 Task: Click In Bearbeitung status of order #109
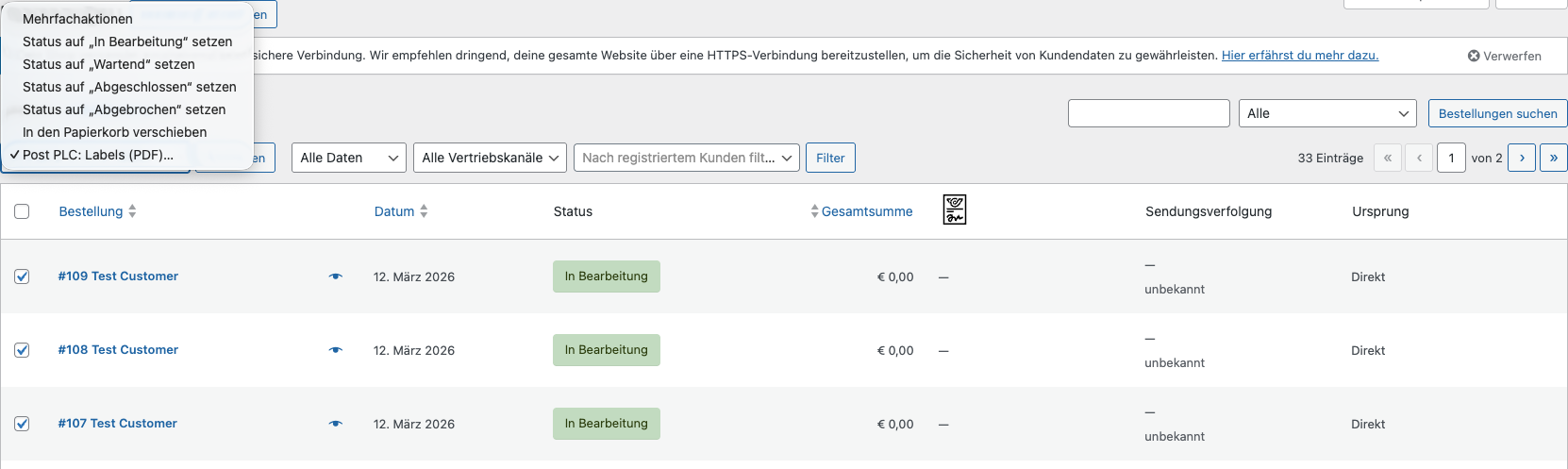(607, 276)
